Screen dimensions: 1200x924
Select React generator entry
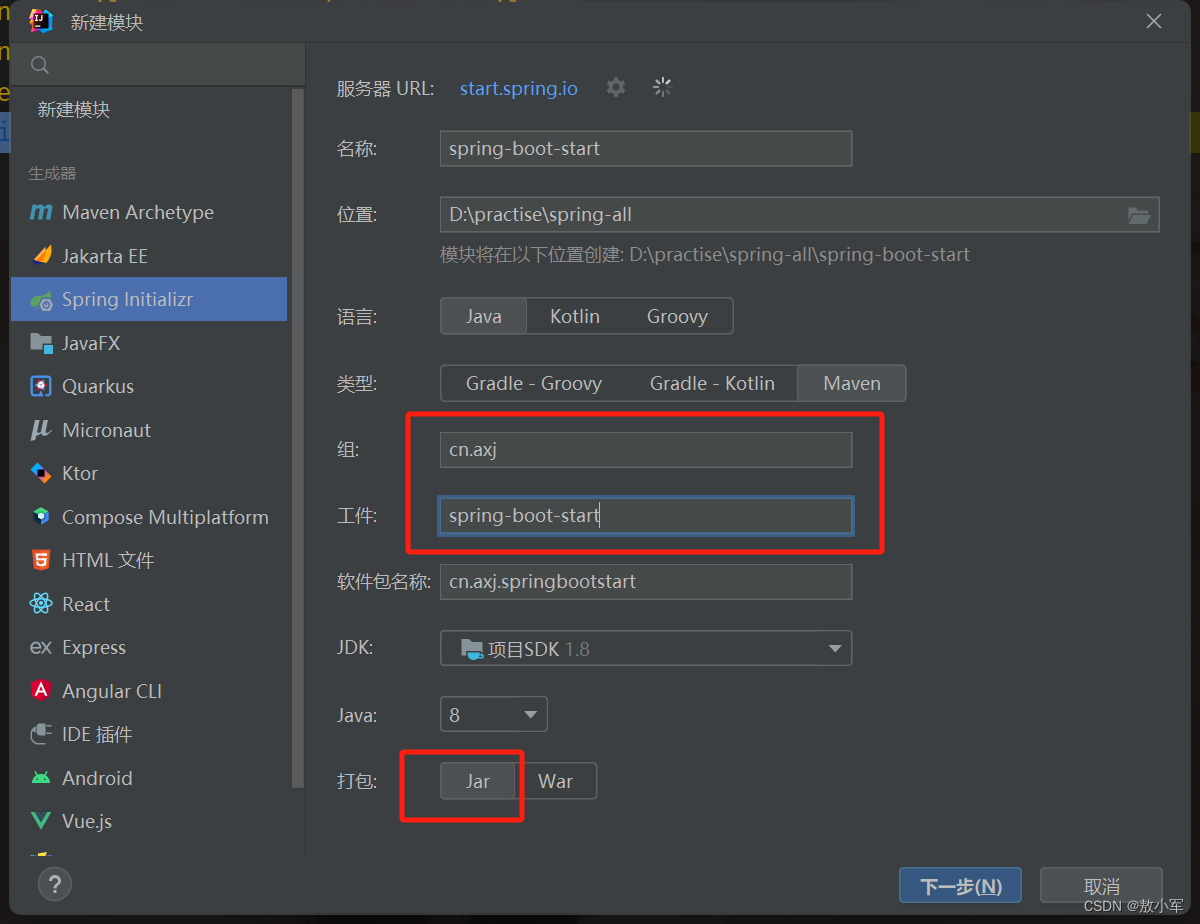coord(149,604)
